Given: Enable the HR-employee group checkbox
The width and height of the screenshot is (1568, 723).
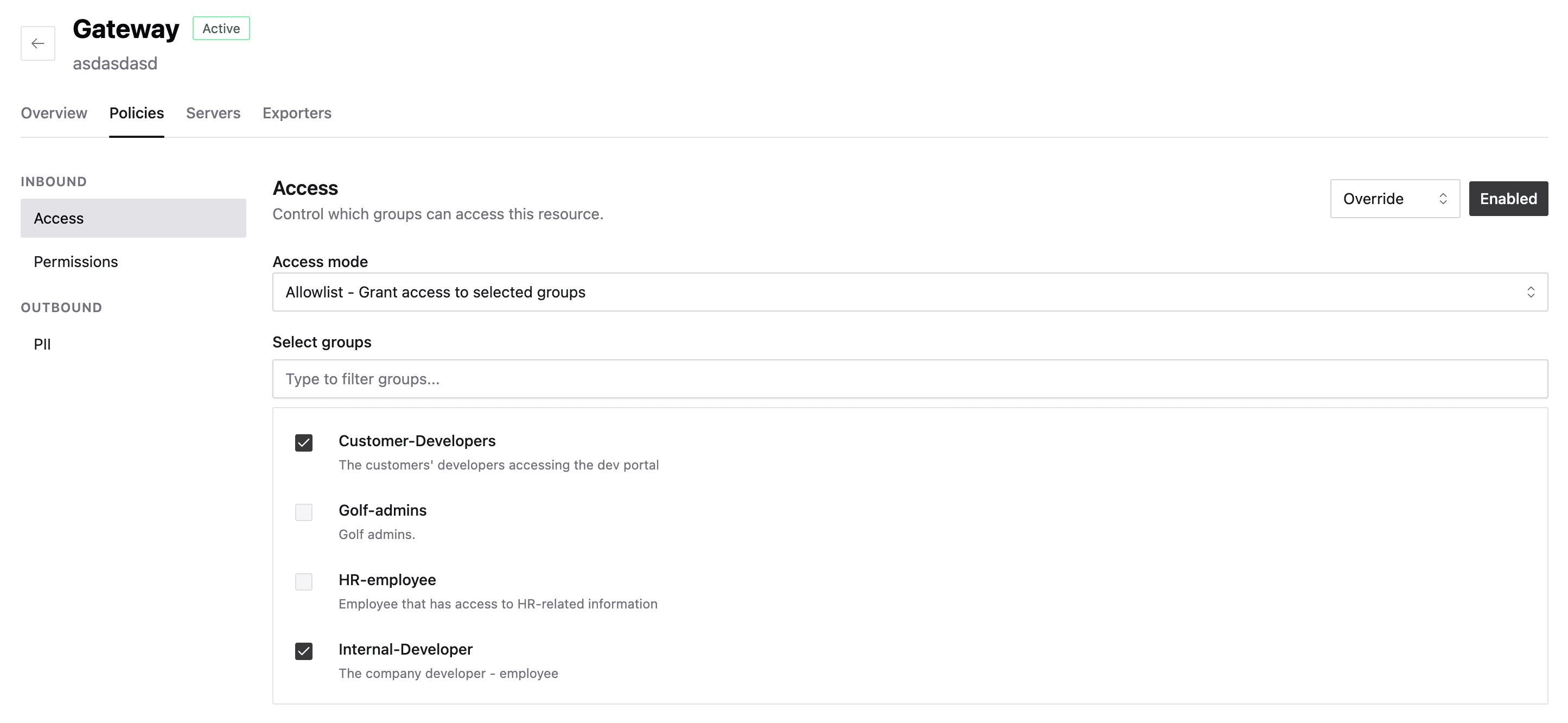Looking at the screenshot, I should pos(304,582).
